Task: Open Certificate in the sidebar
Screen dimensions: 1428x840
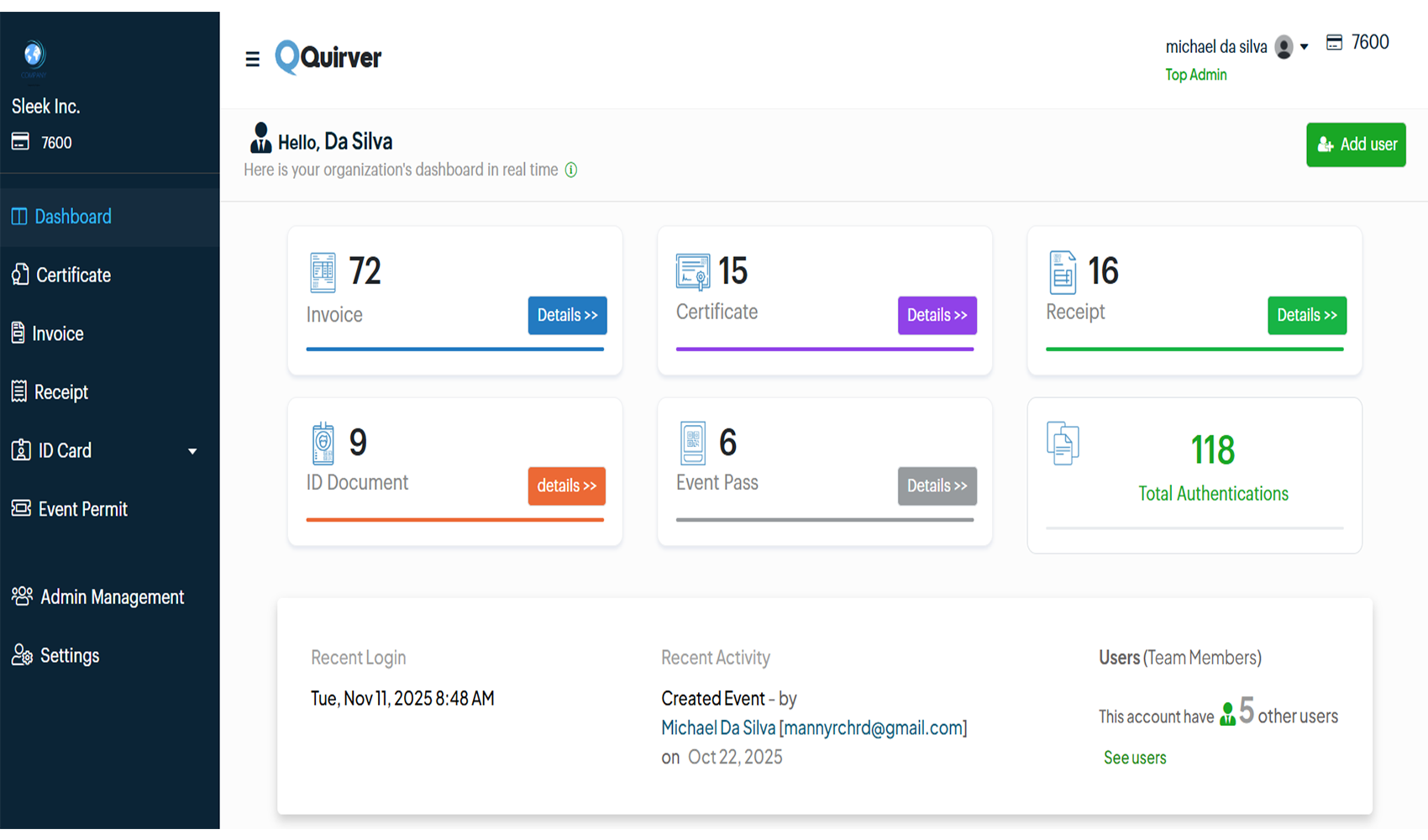Action: click(73, 275)
